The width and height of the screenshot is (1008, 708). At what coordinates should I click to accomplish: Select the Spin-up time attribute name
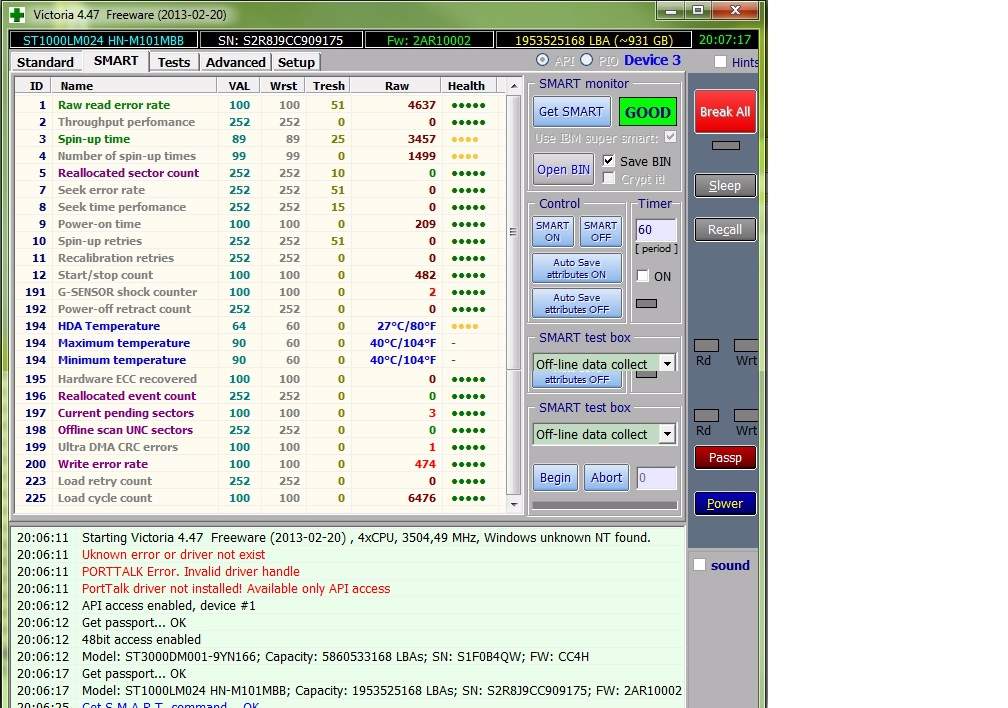pyautogui.click(x=94, y=139)
